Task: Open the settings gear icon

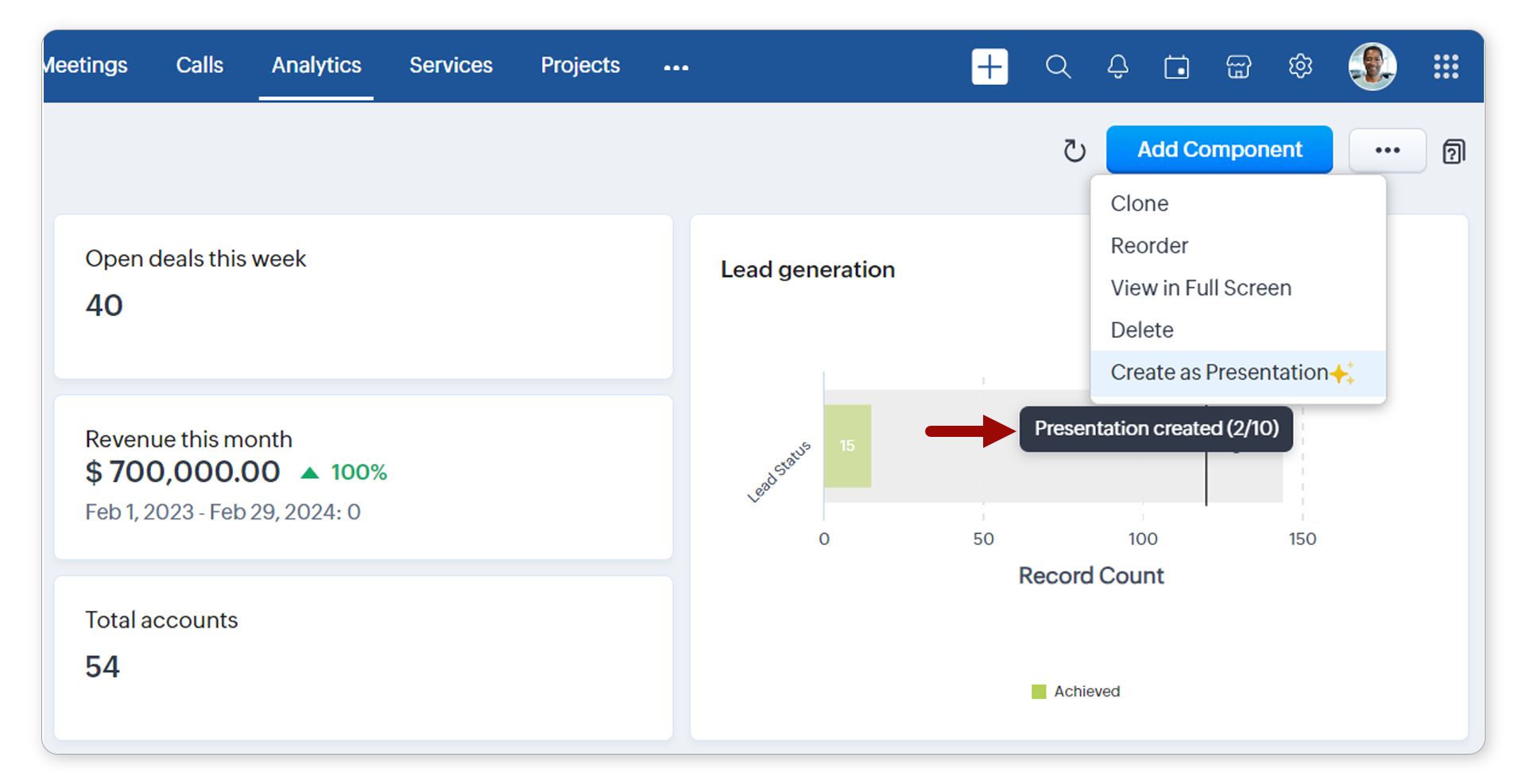Action: (x=1299, y=66)
